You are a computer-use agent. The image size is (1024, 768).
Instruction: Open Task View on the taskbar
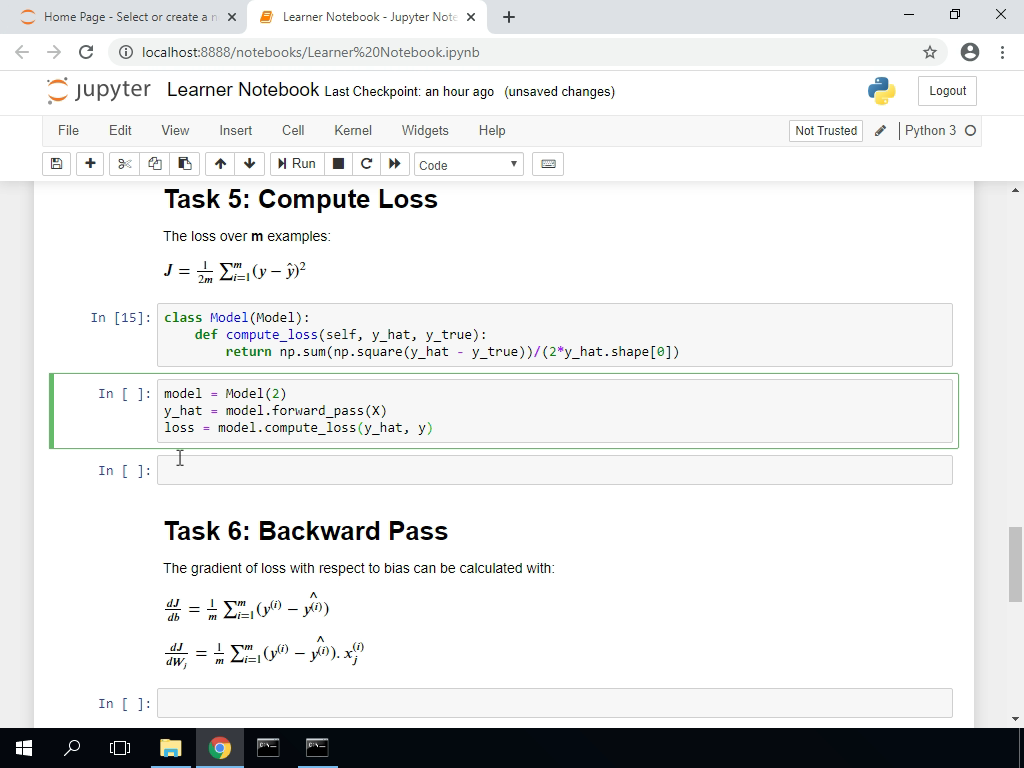point(120,748)
